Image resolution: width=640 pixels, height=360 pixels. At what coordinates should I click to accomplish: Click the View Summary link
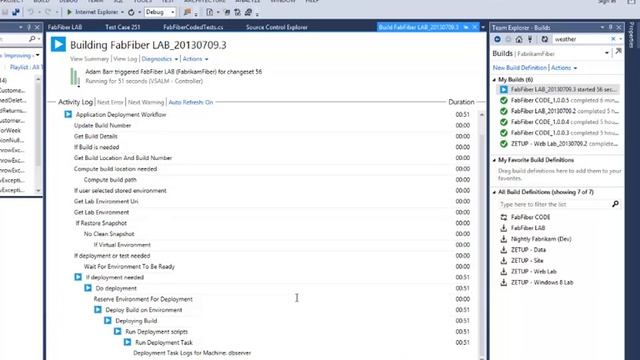click(89, 59)
